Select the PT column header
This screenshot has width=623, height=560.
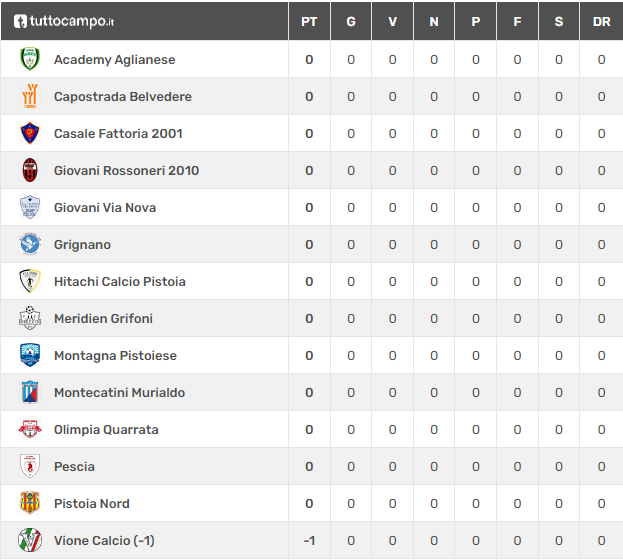[309, 21]
